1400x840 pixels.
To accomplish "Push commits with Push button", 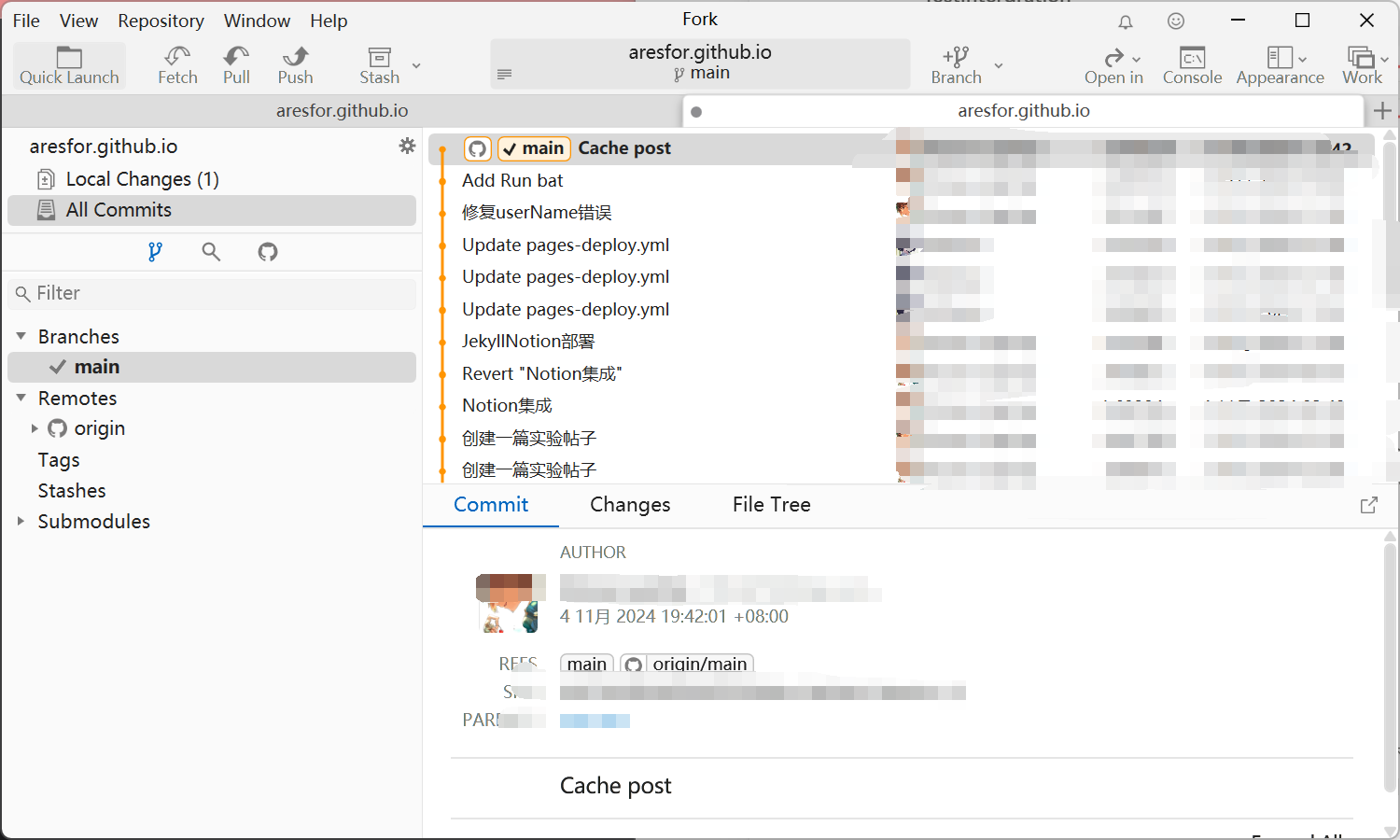I will (x=295, y=65).
